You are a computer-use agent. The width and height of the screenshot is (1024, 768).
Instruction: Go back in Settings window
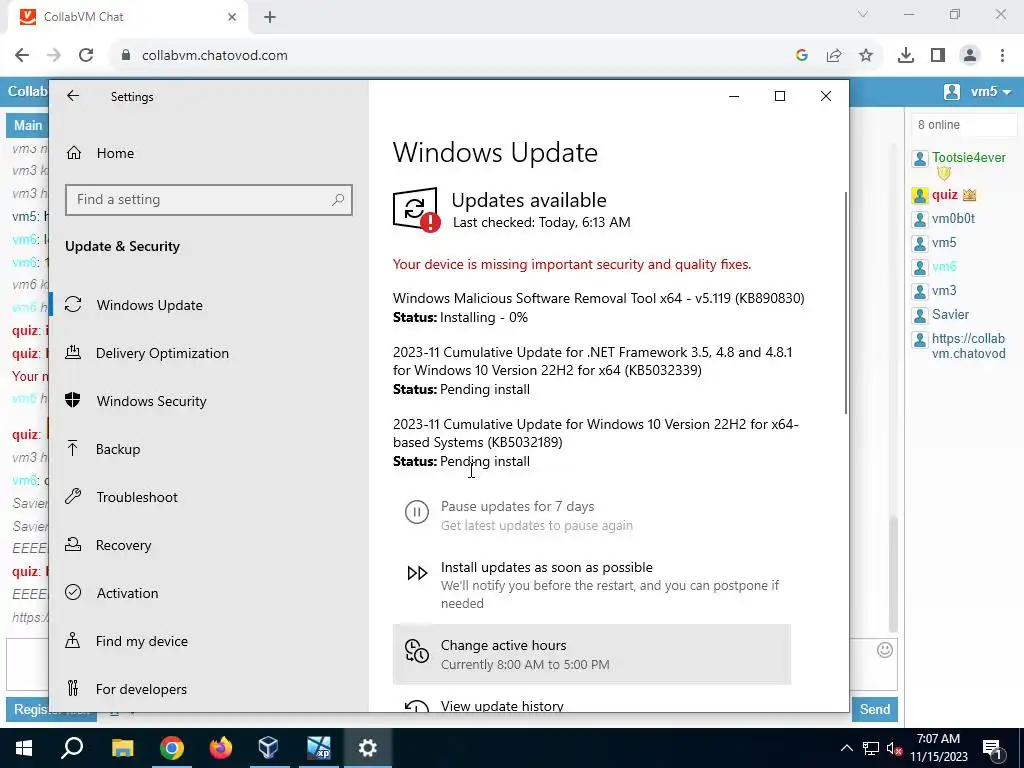click(x=72, y=96)
